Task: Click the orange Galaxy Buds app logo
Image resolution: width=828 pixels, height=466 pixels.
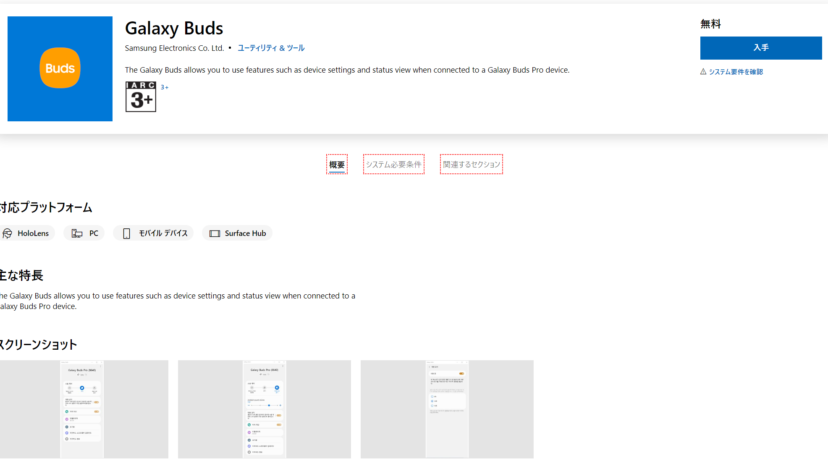Action: (x=60, y=69)
